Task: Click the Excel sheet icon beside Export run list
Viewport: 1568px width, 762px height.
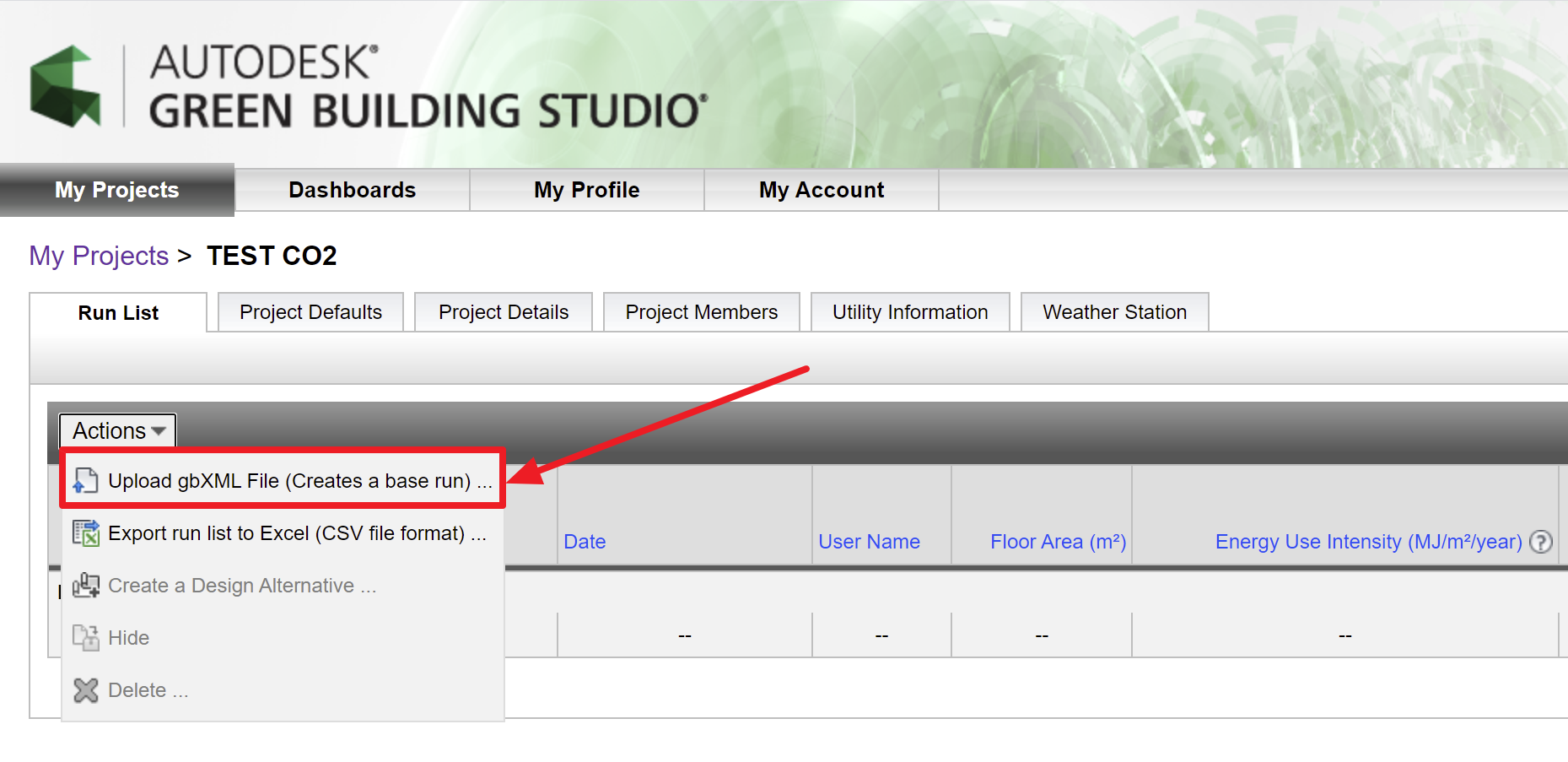Action: coord(84,532)
